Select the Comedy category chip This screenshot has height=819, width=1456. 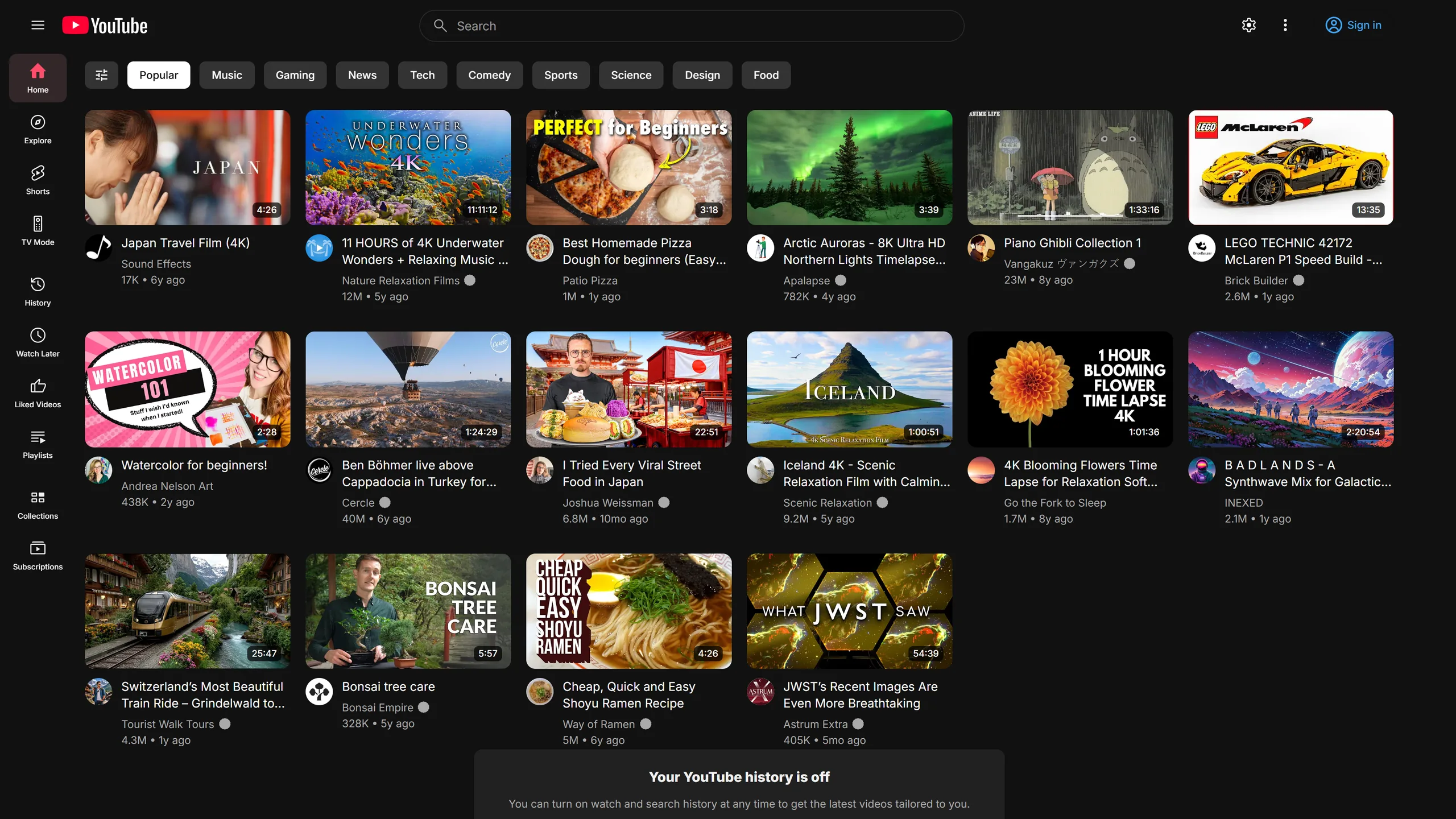point(490,75)
